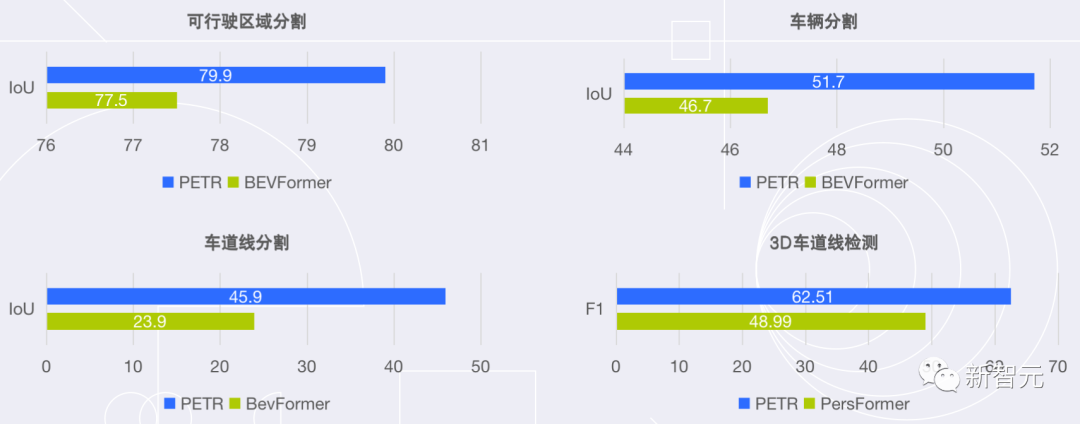Click the 车道线分割 chart title
Viewport: 1080px width, 424px height.
pos(247,242)
